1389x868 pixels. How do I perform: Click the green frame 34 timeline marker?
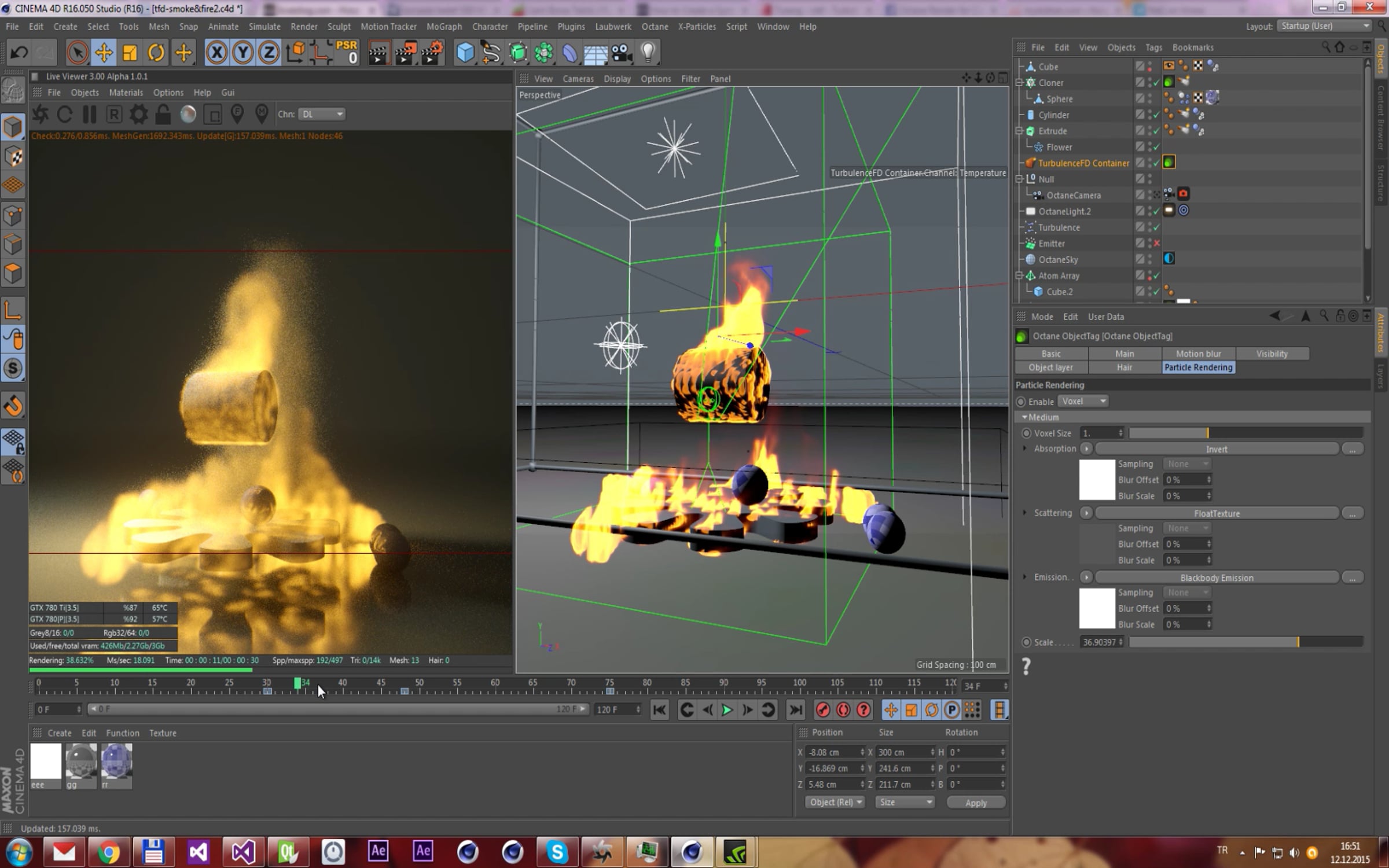[297, 683]
